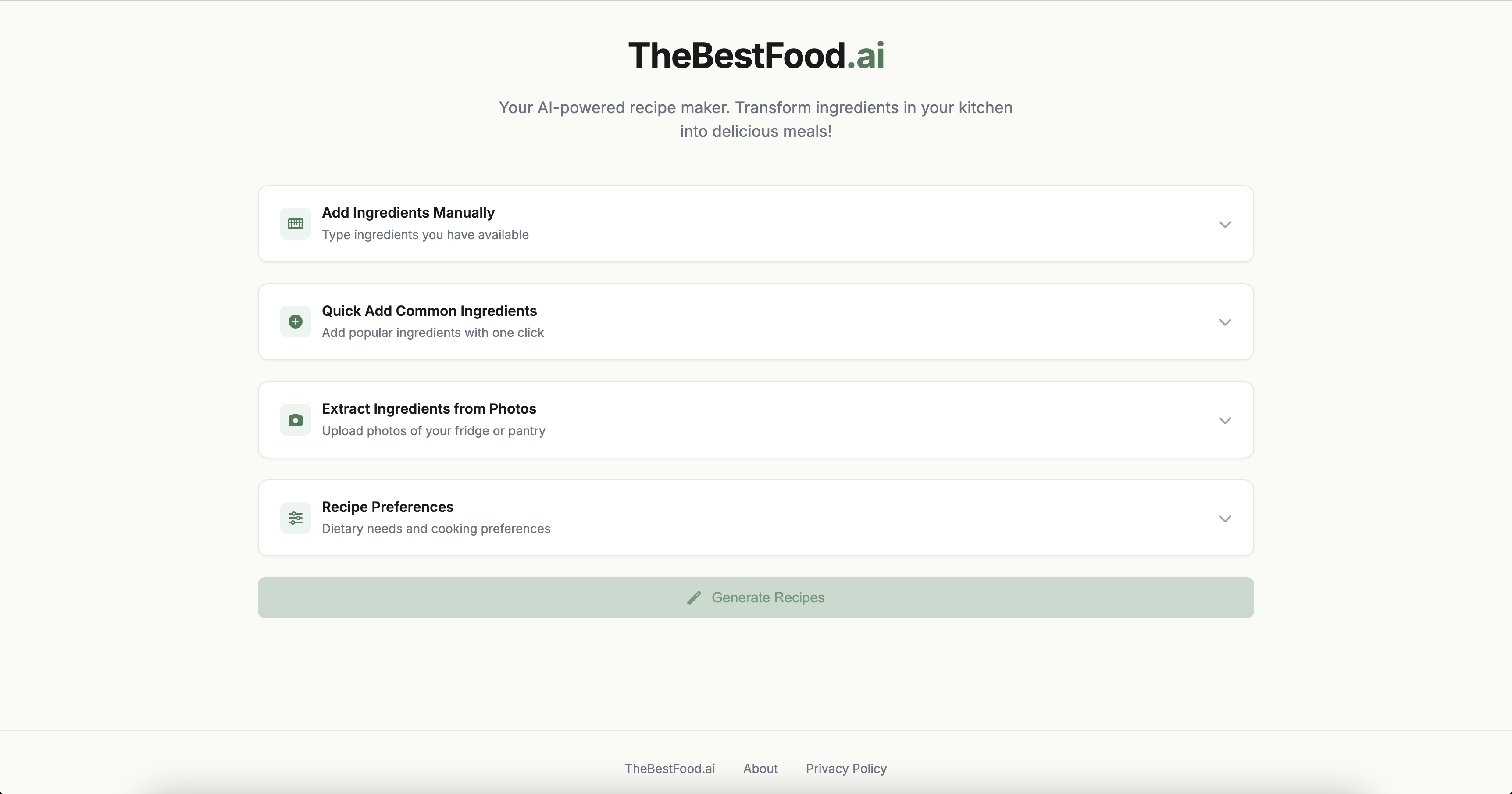Click the plus circle Quick Add icon
Screen dimensions: 1512x794
tap(295, 322)
